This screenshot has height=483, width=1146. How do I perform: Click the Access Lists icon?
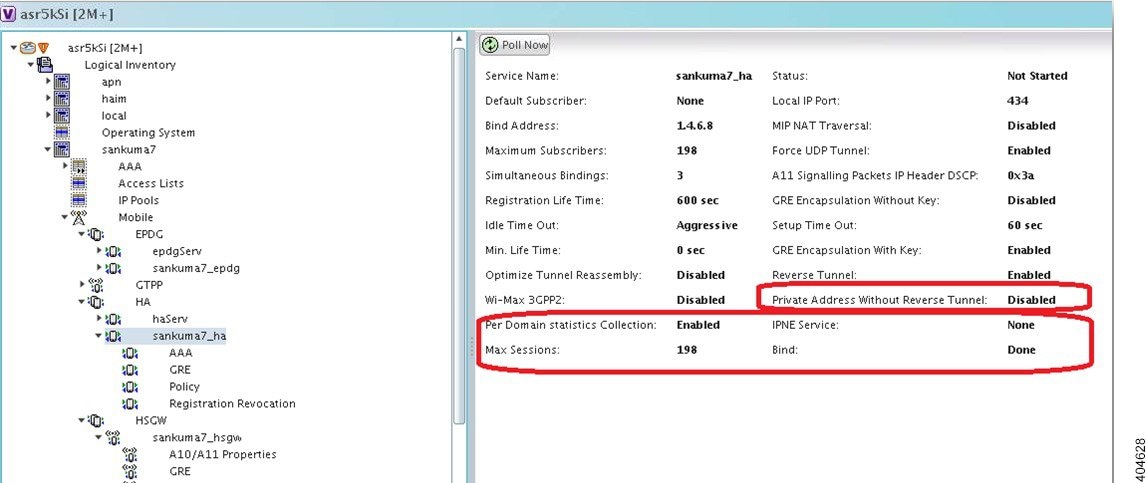79,183
